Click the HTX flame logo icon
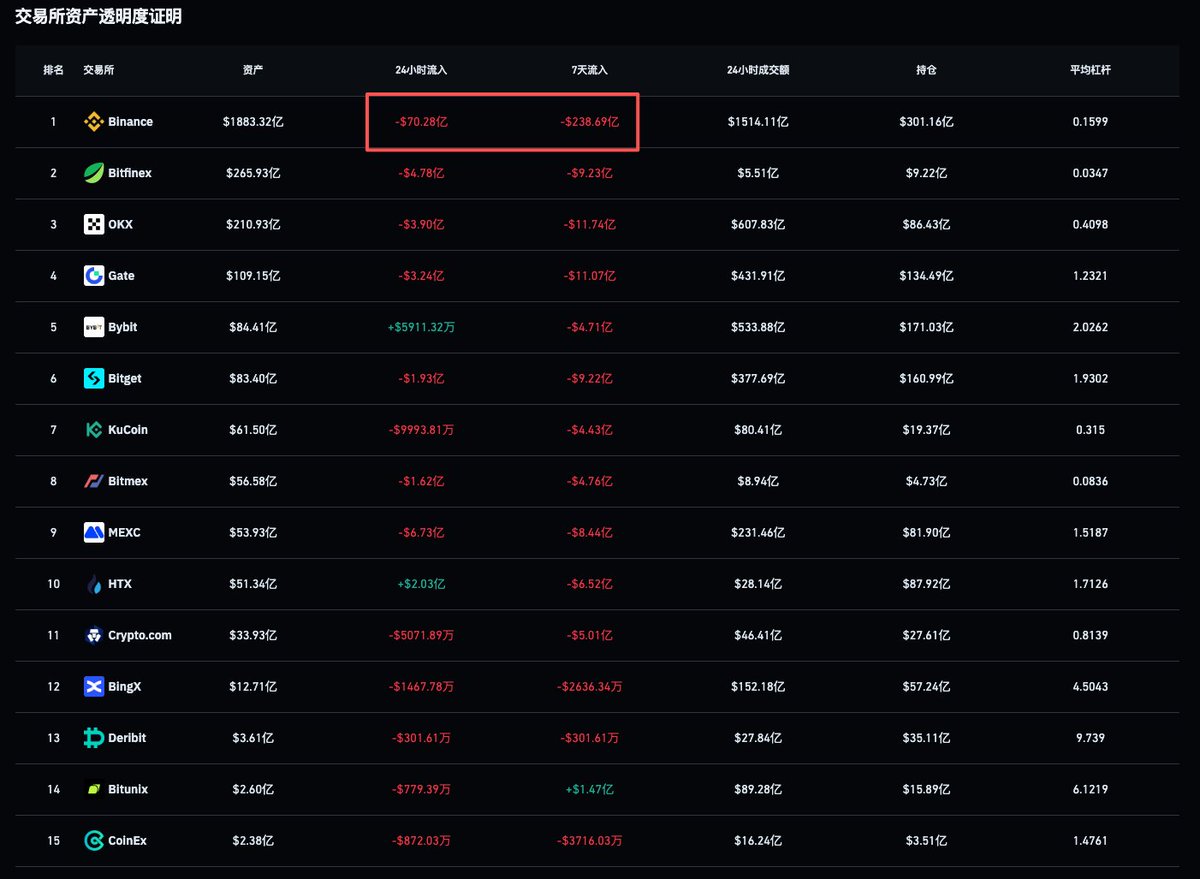 pos(93,584)
